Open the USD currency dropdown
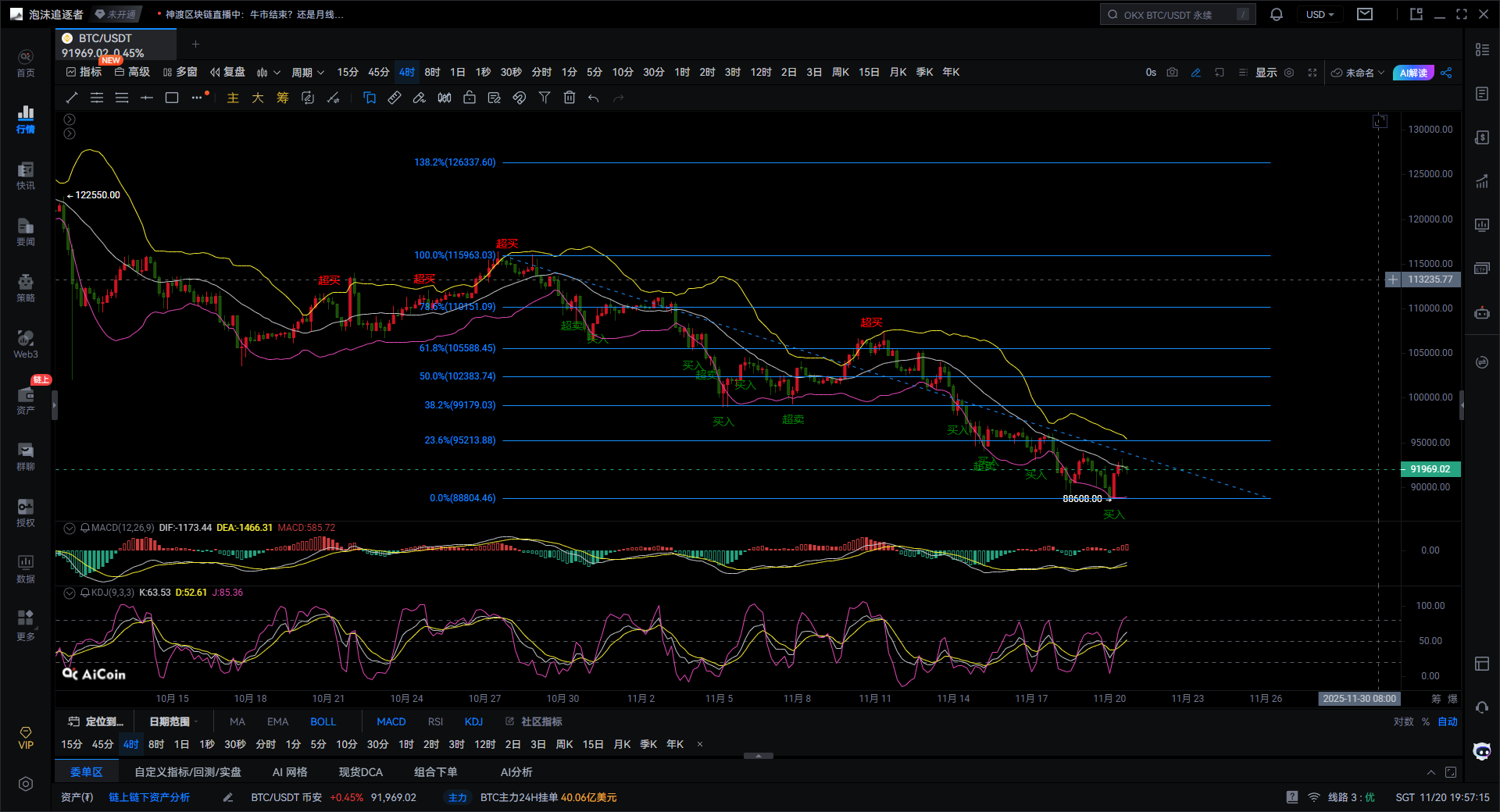The width and height of the screenshot is (1500, 812). point(1320,15)
